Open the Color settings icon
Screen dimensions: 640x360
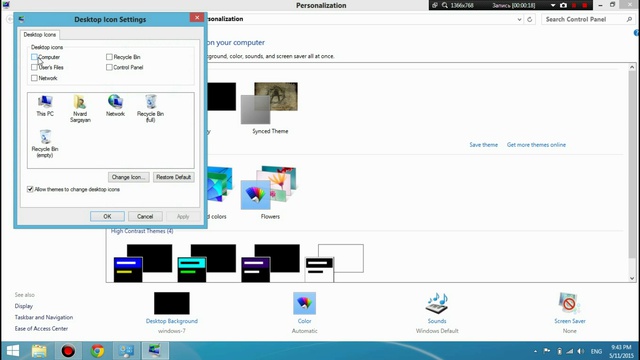pyautogui.click(x=304, y=303)
